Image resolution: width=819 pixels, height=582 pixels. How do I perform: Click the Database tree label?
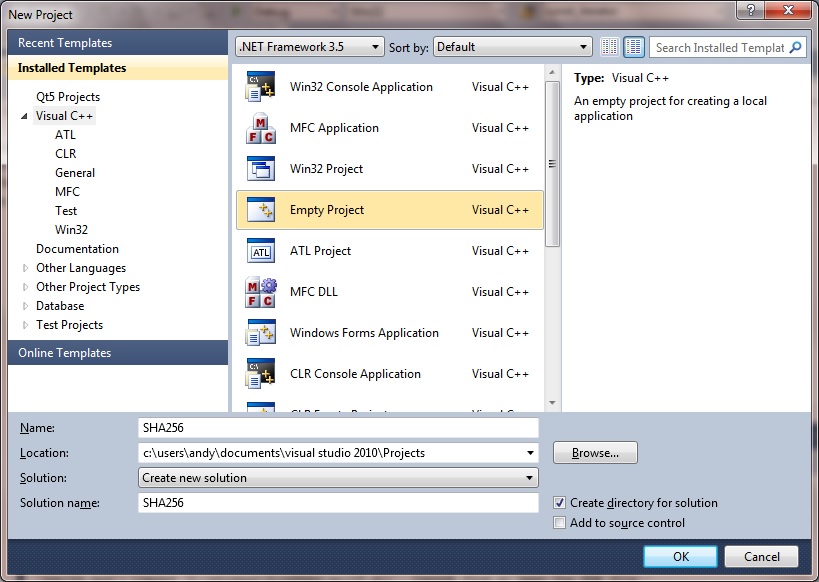click(60, 306)
